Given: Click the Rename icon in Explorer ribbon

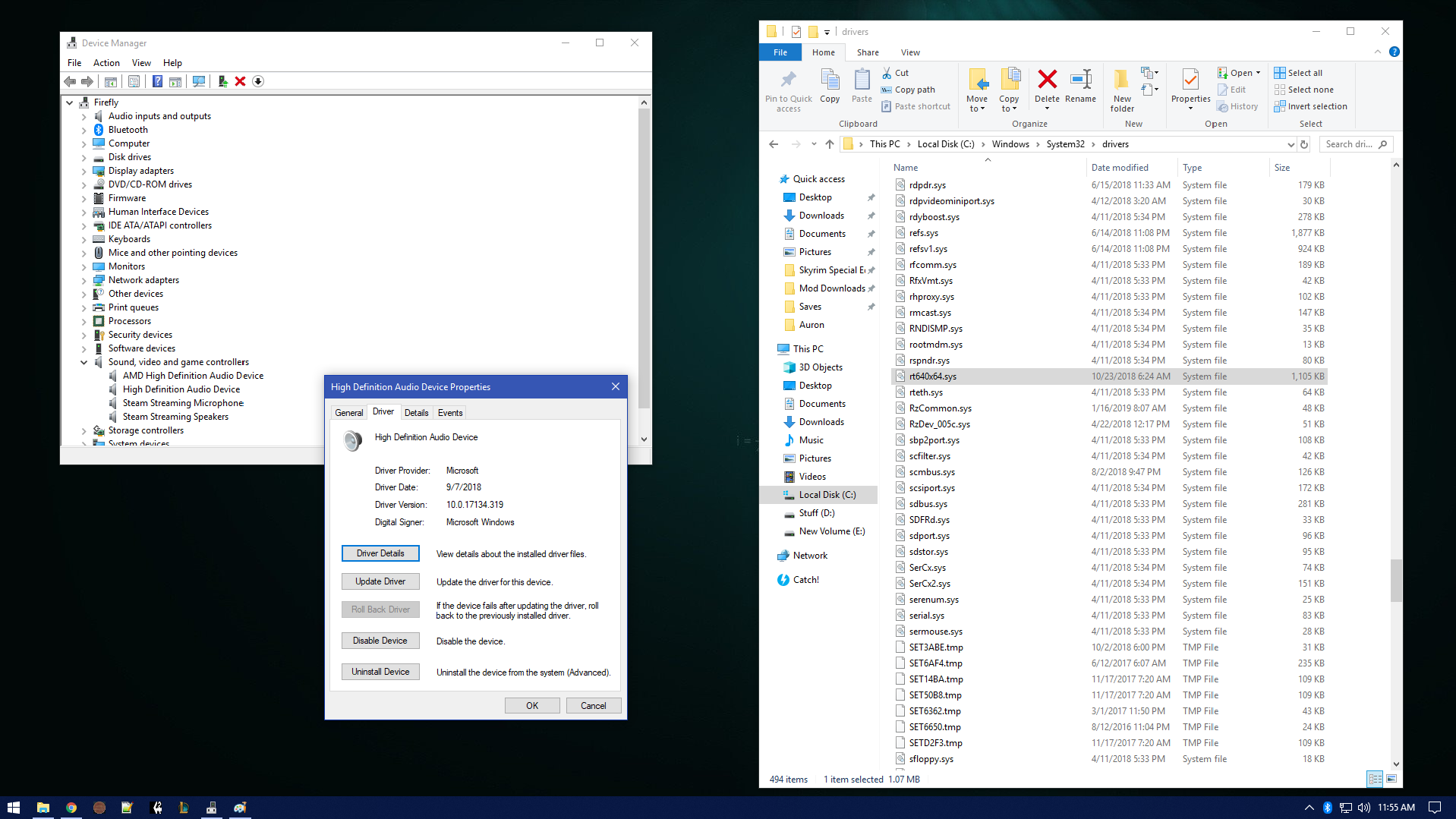Looking at the screenshot, I should (x=1080, y=86).
